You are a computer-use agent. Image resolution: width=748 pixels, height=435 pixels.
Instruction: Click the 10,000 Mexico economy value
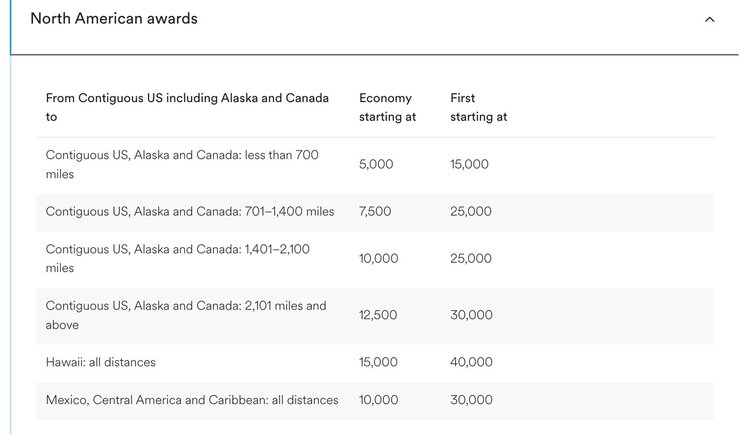pos(378,400)
